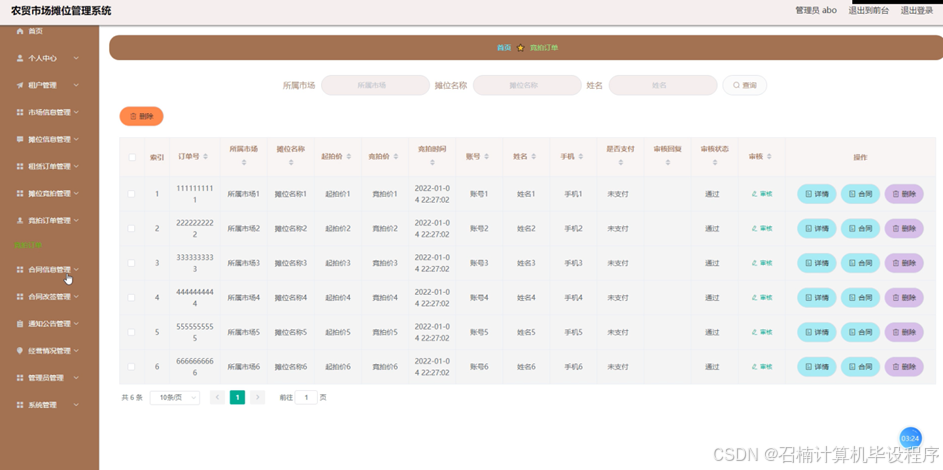
Task: Expand the 系统管理 chevron
Action: coord(76,405)
